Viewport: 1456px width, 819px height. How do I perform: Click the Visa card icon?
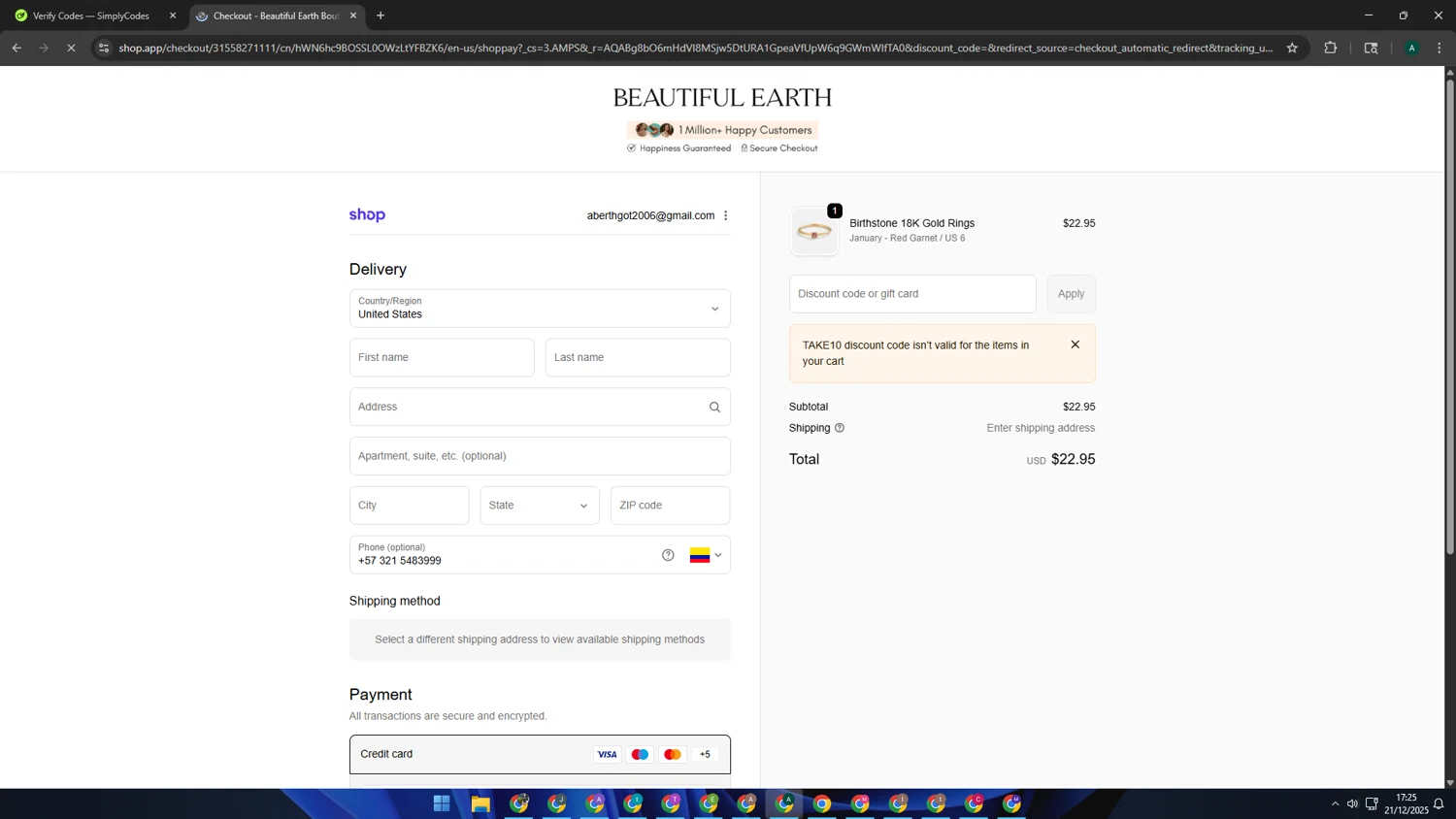(608, 754)
